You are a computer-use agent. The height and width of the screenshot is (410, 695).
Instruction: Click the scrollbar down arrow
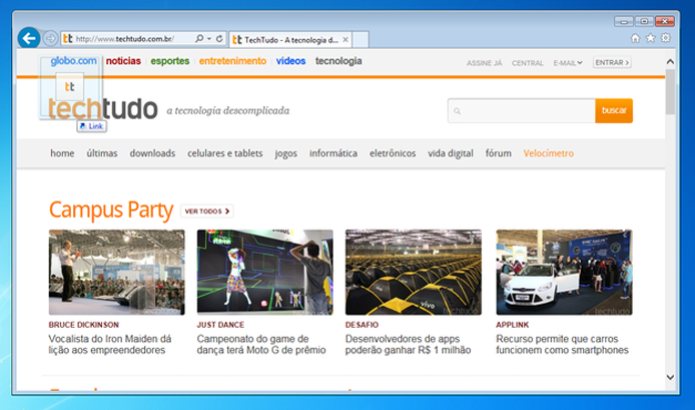[670, 377]
